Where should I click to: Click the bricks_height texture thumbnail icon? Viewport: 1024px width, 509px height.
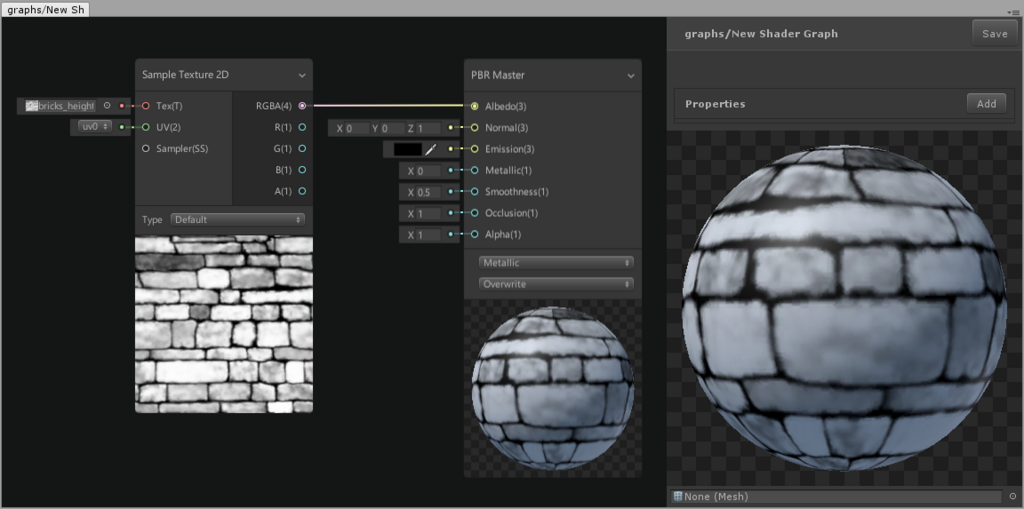[x=31, y=106]
